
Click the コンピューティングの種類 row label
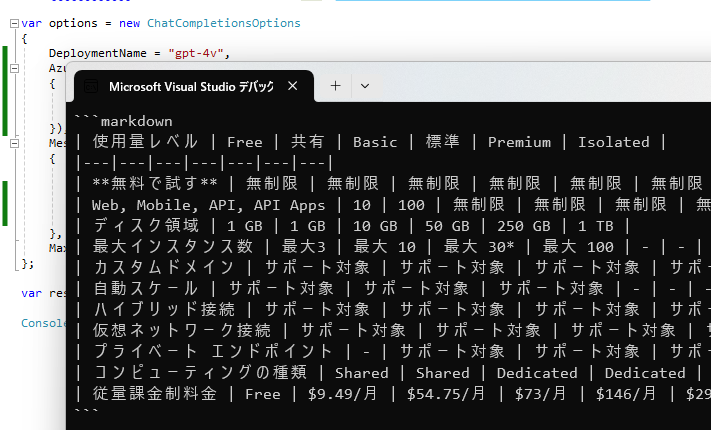click(200, 372)
